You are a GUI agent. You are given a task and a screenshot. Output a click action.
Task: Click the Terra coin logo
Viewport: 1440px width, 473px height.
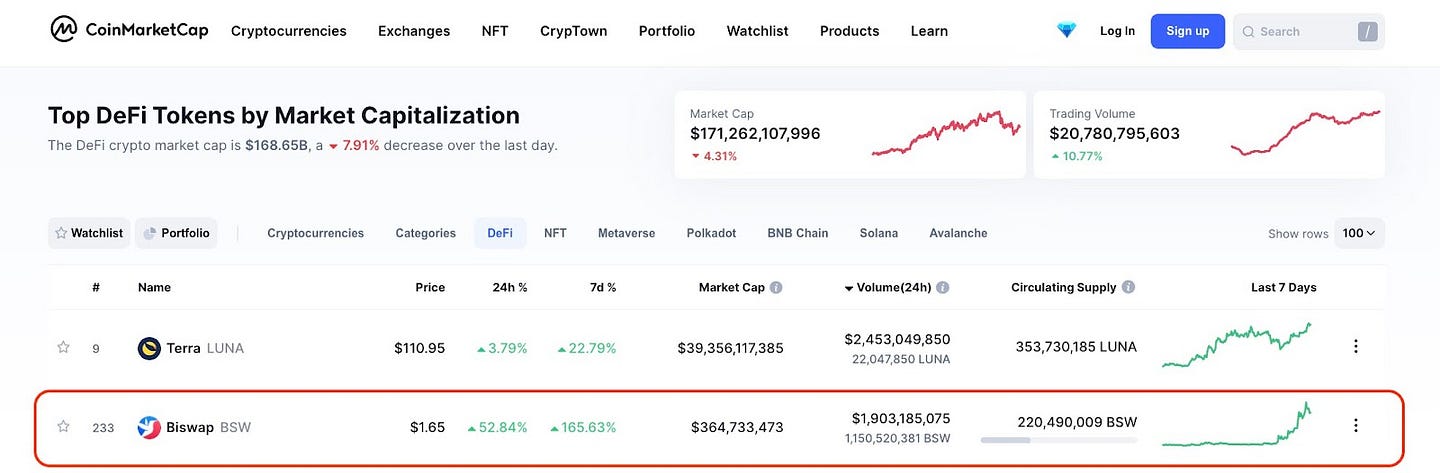pyautogui.click(x=149, y=348)
